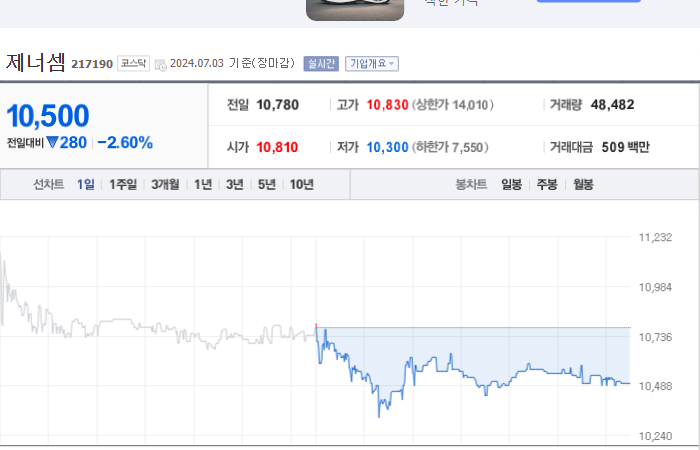Click the blue down-triangle next to 280
Image resolution: width=700 pixels, height=450 pixels.
(52, 143)
